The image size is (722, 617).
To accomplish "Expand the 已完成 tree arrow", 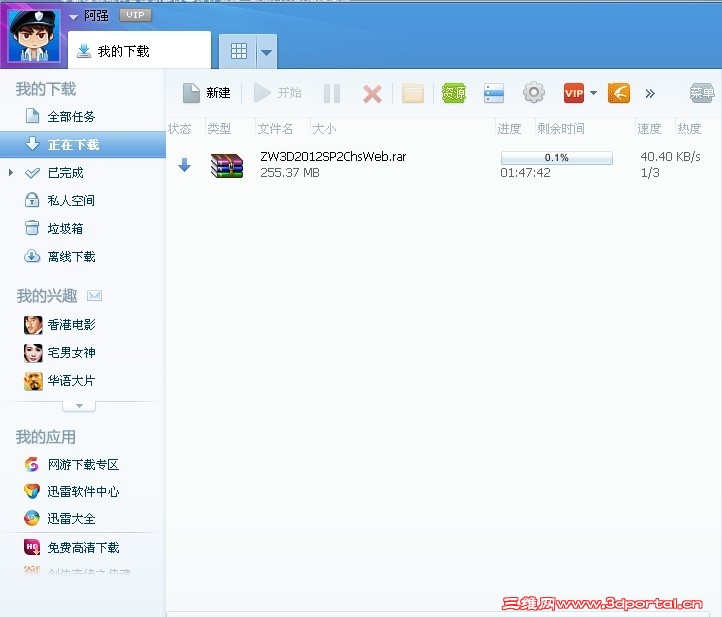I will click(x=11, y=173).
